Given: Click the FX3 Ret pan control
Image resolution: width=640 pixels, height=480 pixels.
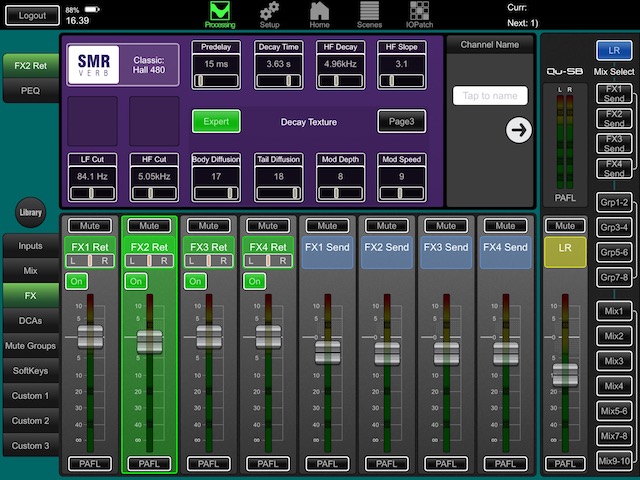Looking at the screenshot, I should click(x=209, y=261).
